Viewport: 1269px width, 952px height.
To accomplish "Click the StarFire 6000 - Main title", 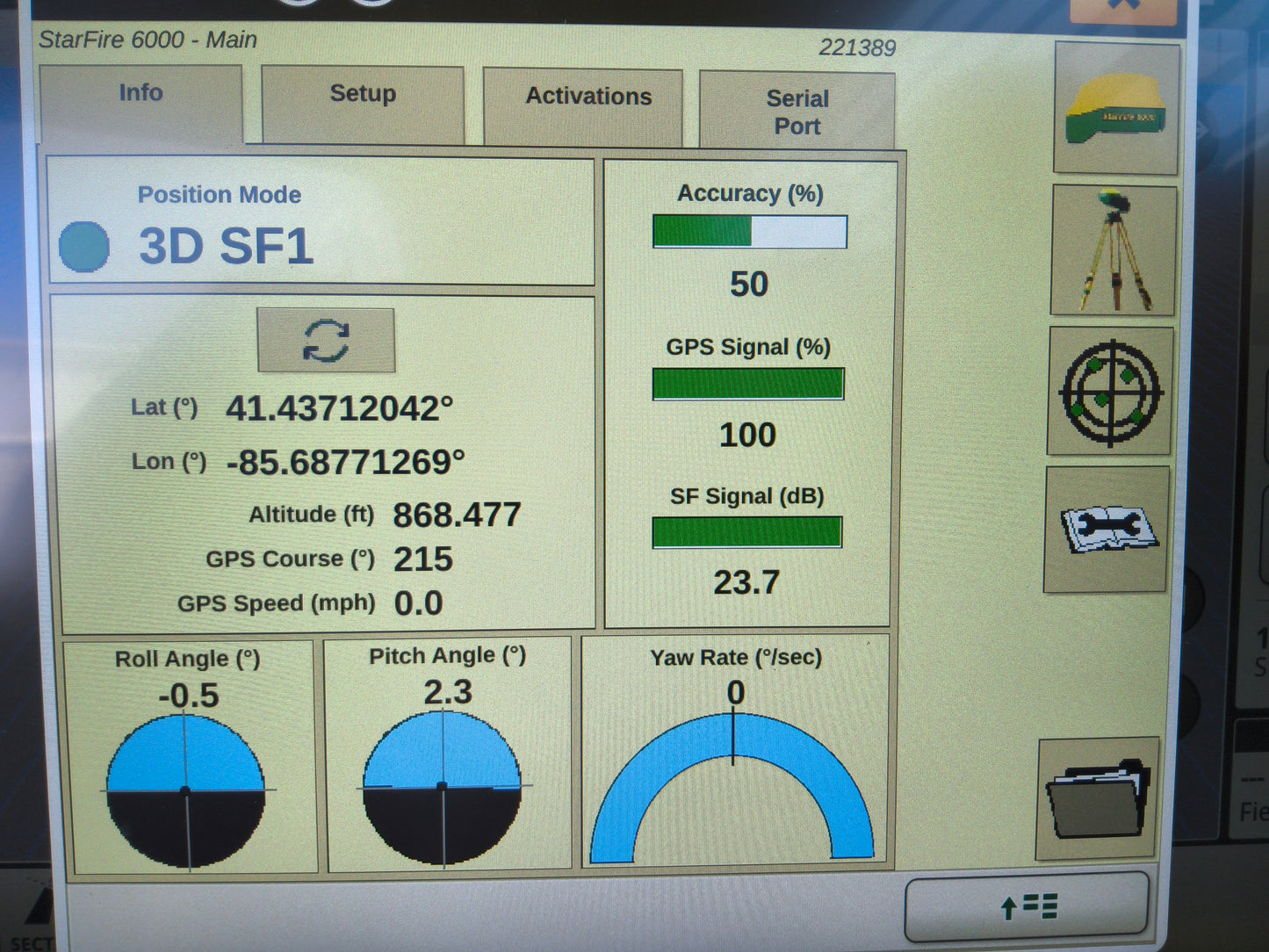I will (x=148, y=40).
